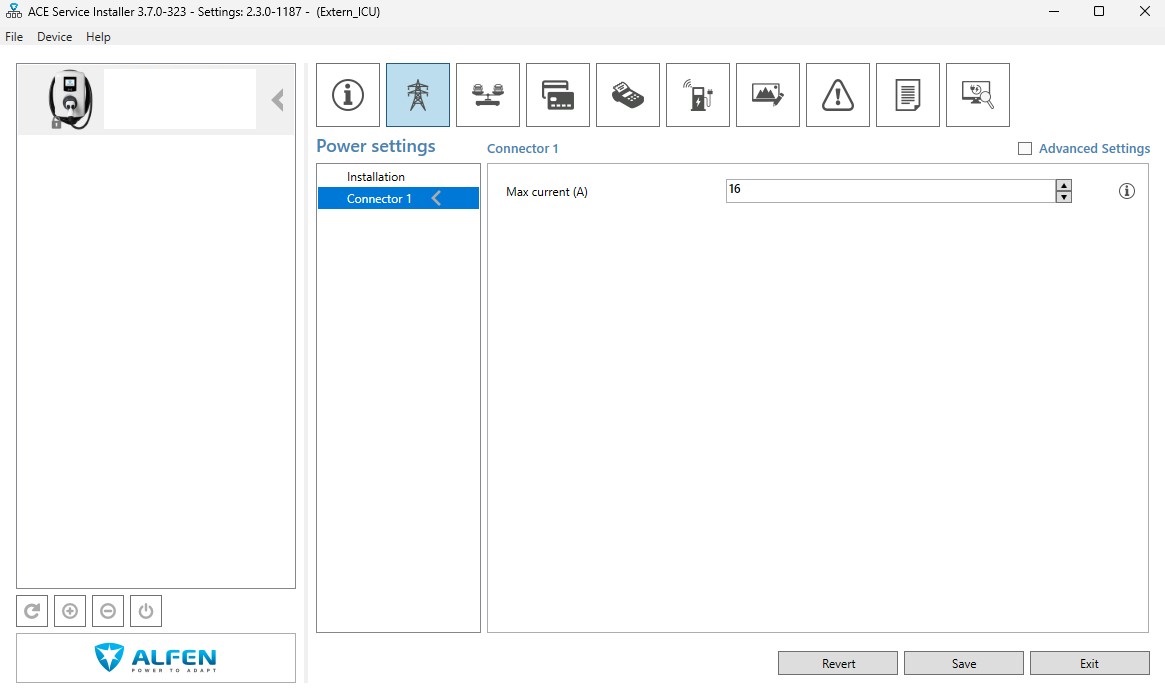Select Connector 1 in the list

point(398,198)
